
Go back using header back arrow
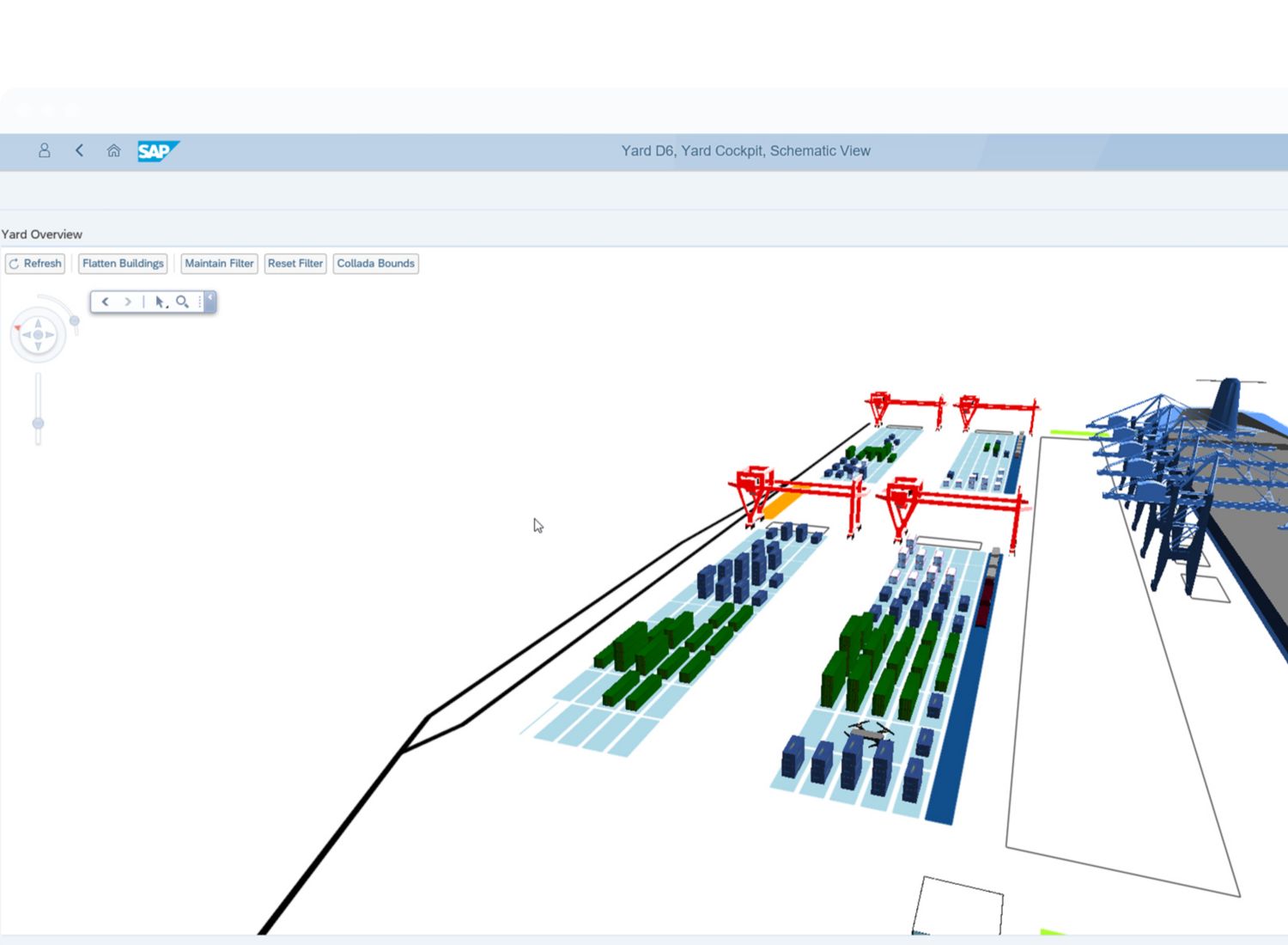tap(79, 150)
